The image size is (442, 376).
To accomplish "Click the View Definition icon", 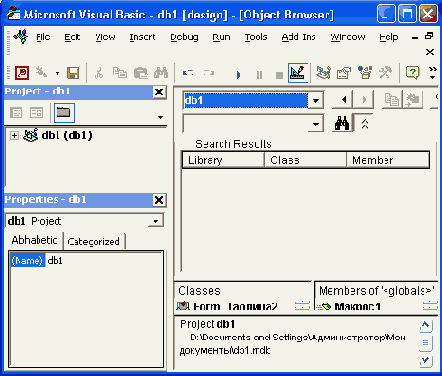I will tap(413, 99).
